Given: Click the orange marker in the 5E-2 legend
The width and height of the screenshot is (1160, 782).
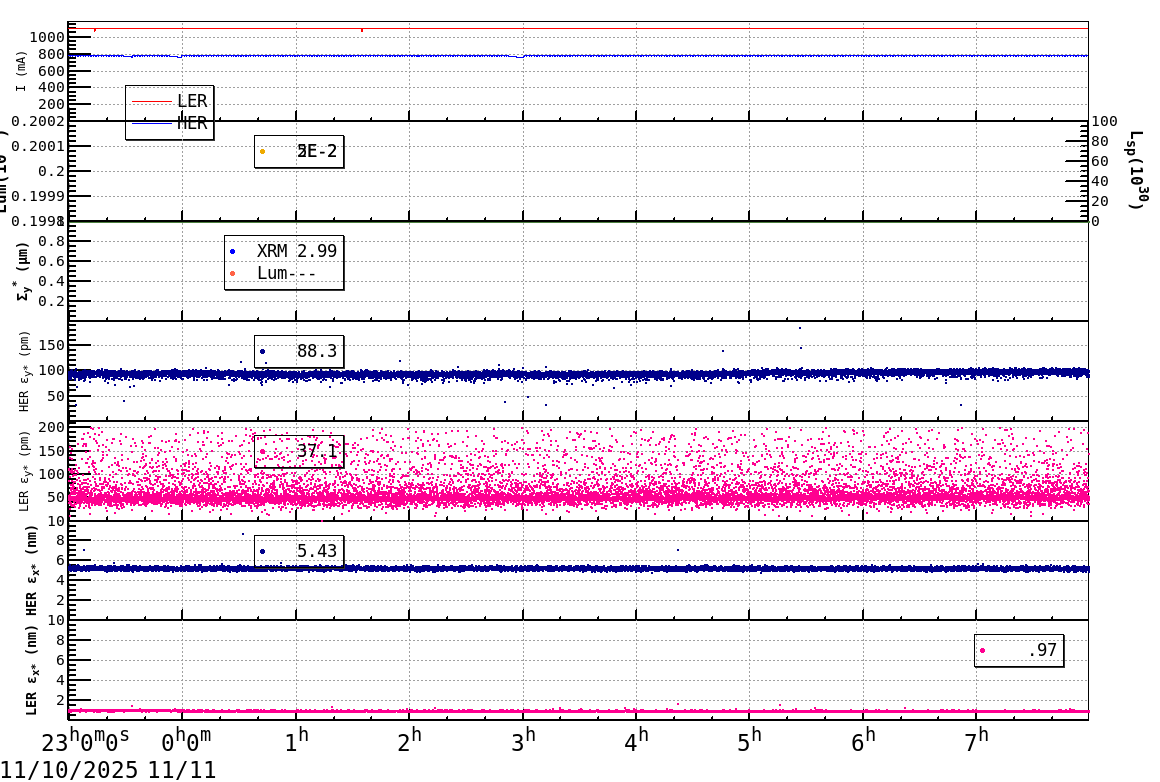Looking at the screenshot, I should pyautogui.click(x=263, y=151).
